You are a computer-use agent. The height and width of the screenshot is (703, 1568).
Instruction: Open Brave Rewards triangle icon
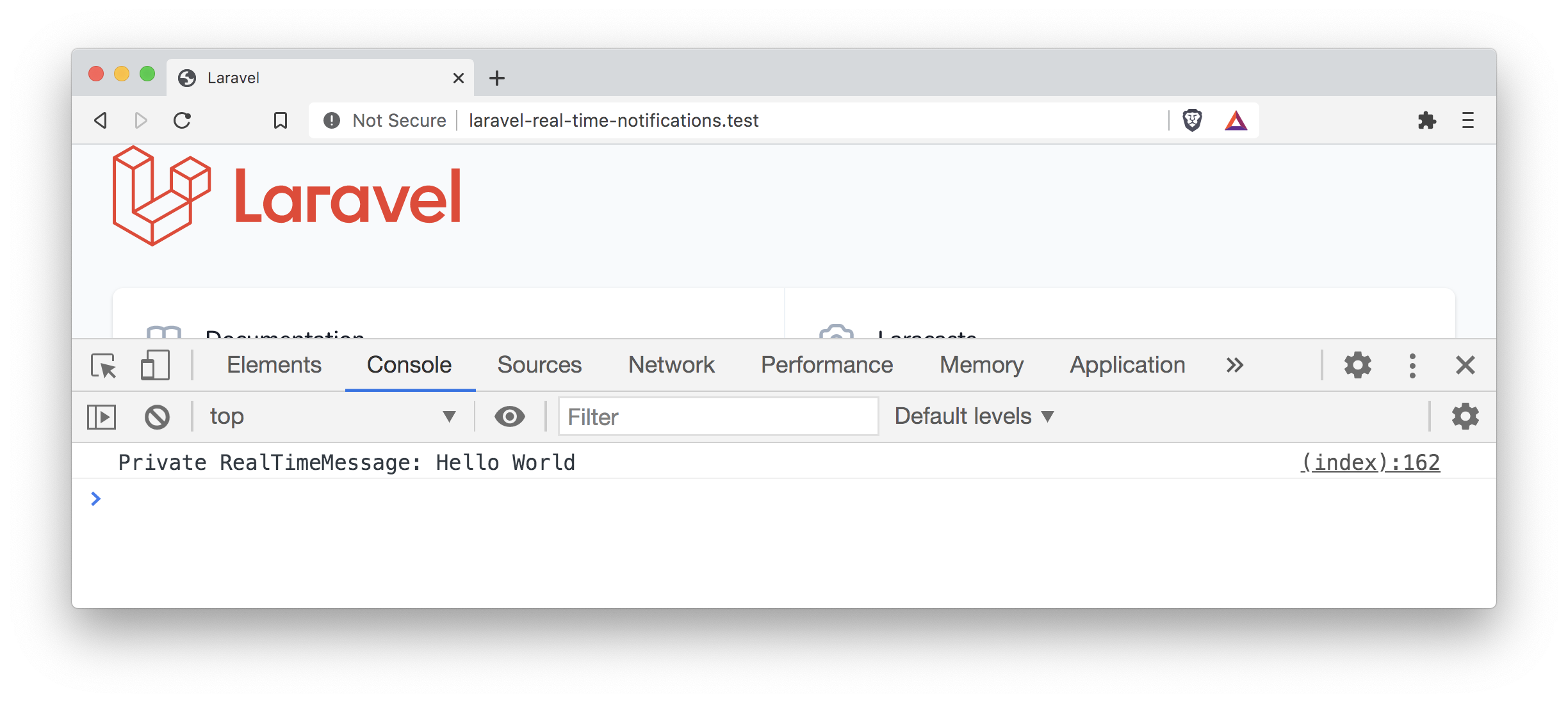pyautogui.click(x=1236, y=120)
